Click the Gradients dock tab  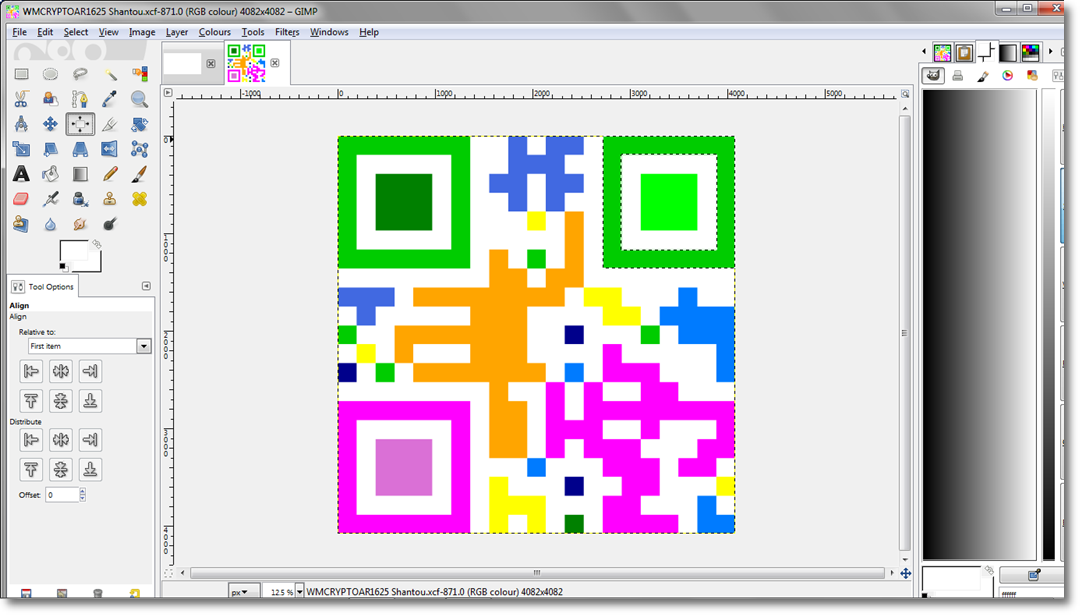click(1008, 52)
